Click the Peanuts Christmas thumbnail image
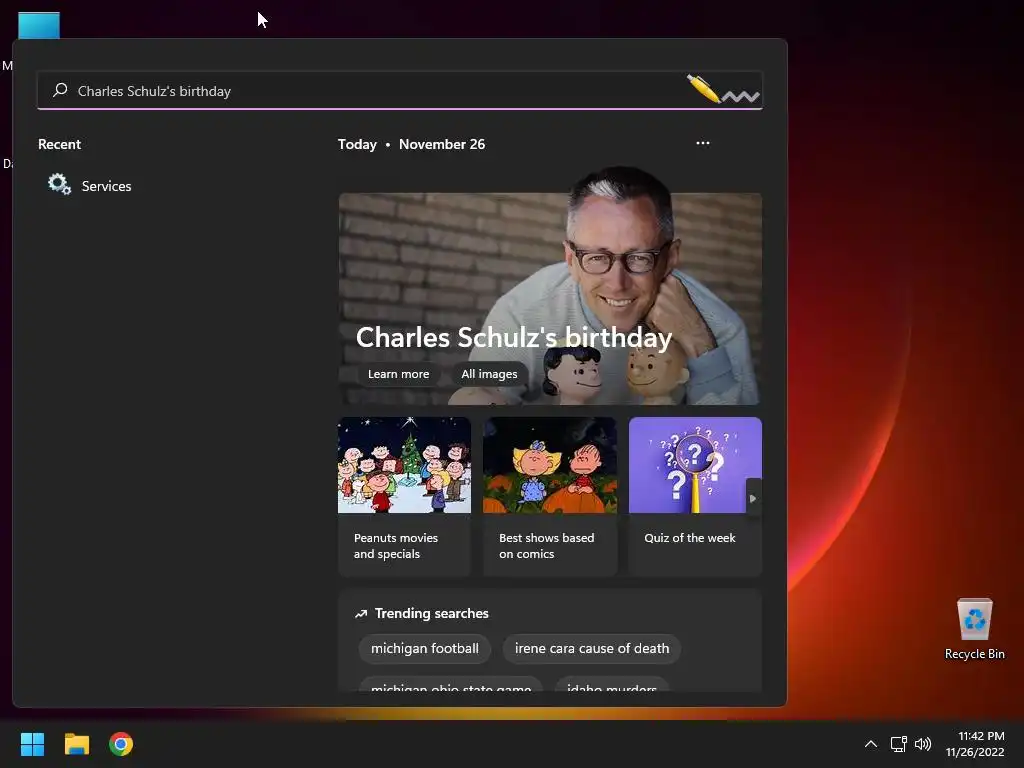The height and width of the screenshot is (768, 1024). [404, 465]
